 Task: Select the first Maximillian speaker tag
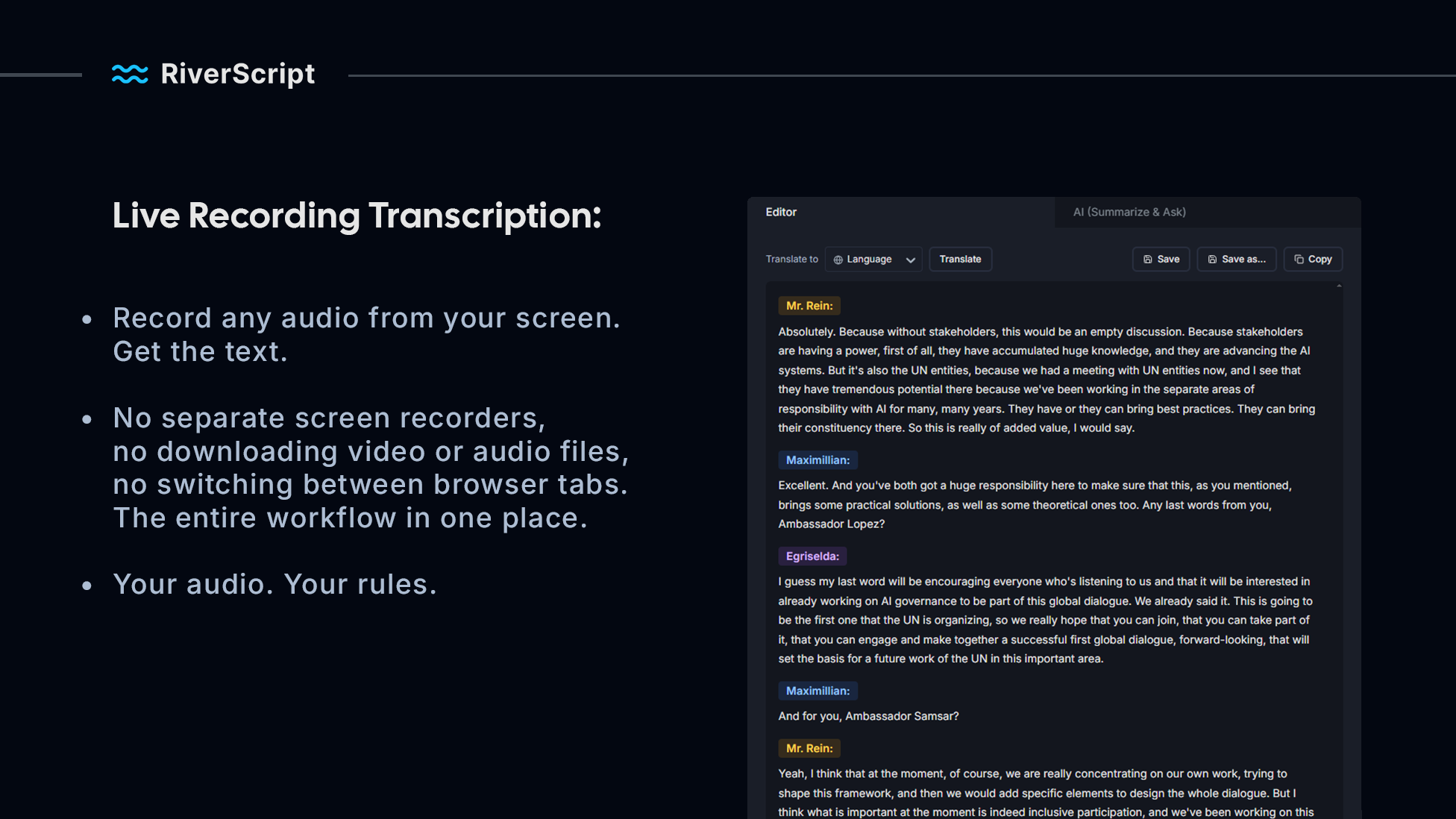click(818, 460)
